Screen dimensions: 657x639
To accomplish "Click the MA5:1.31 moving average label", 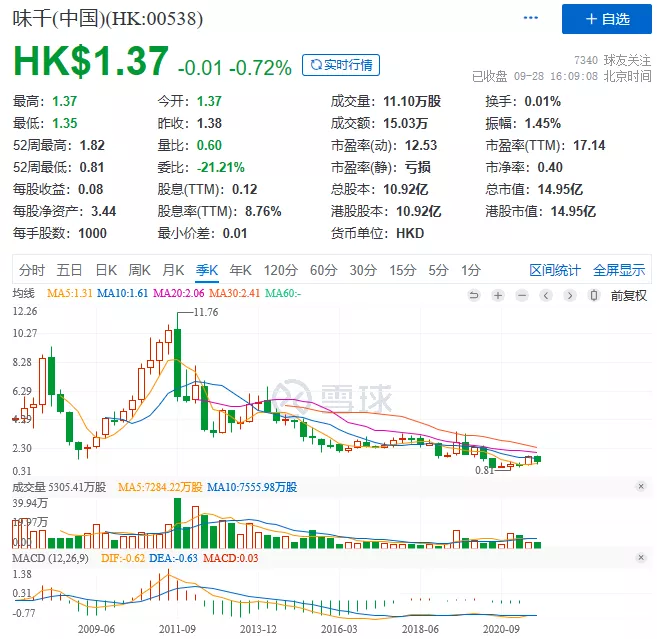I will pyautogui.click(x=70, y=293).
